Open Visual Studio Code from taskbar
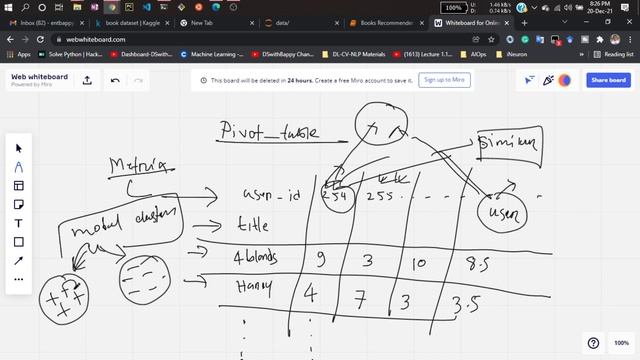 (147, 7)
